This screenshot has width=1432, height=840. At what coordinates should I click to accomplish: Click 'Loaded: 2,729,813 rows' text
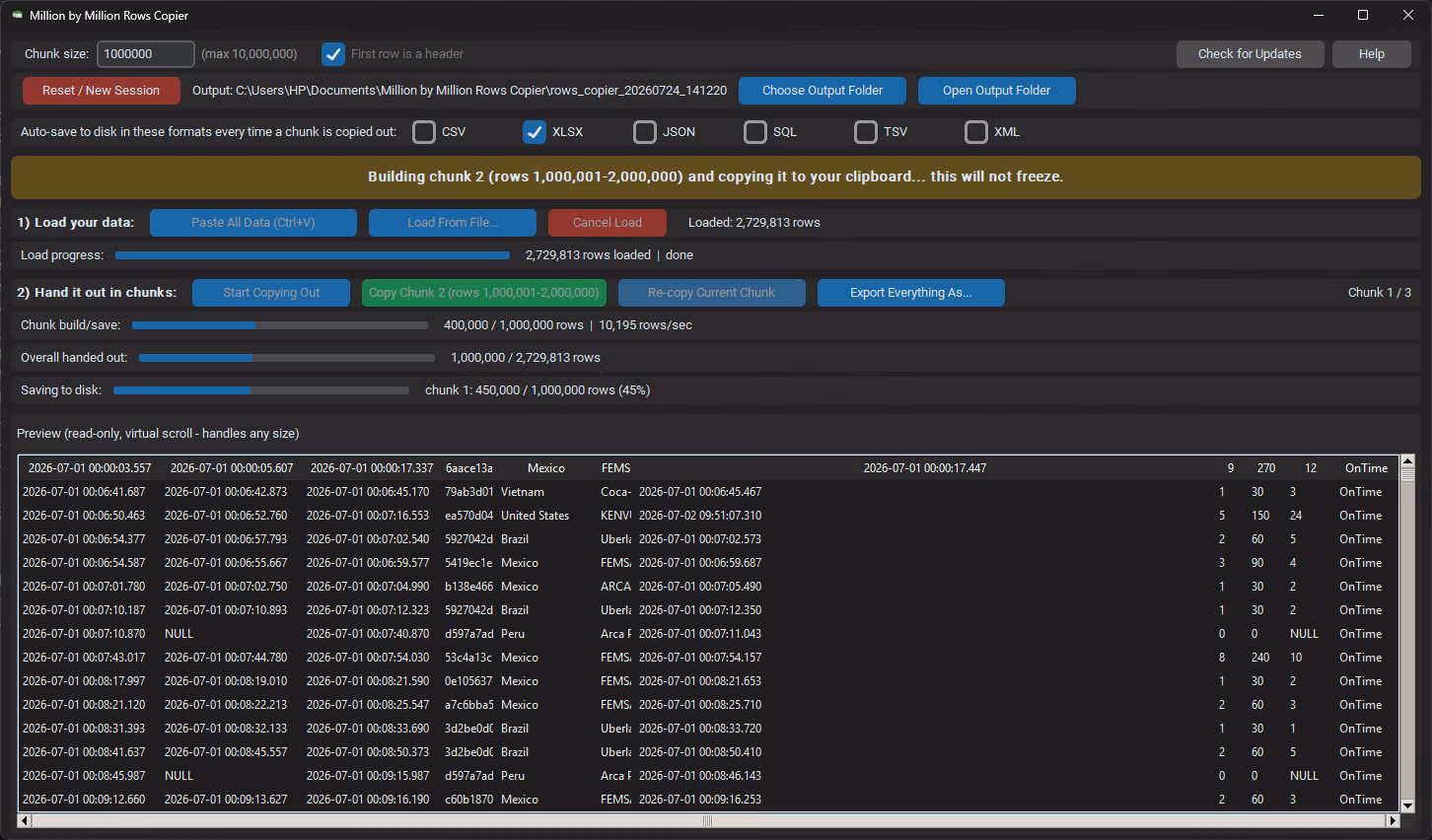tap(754, 223)
